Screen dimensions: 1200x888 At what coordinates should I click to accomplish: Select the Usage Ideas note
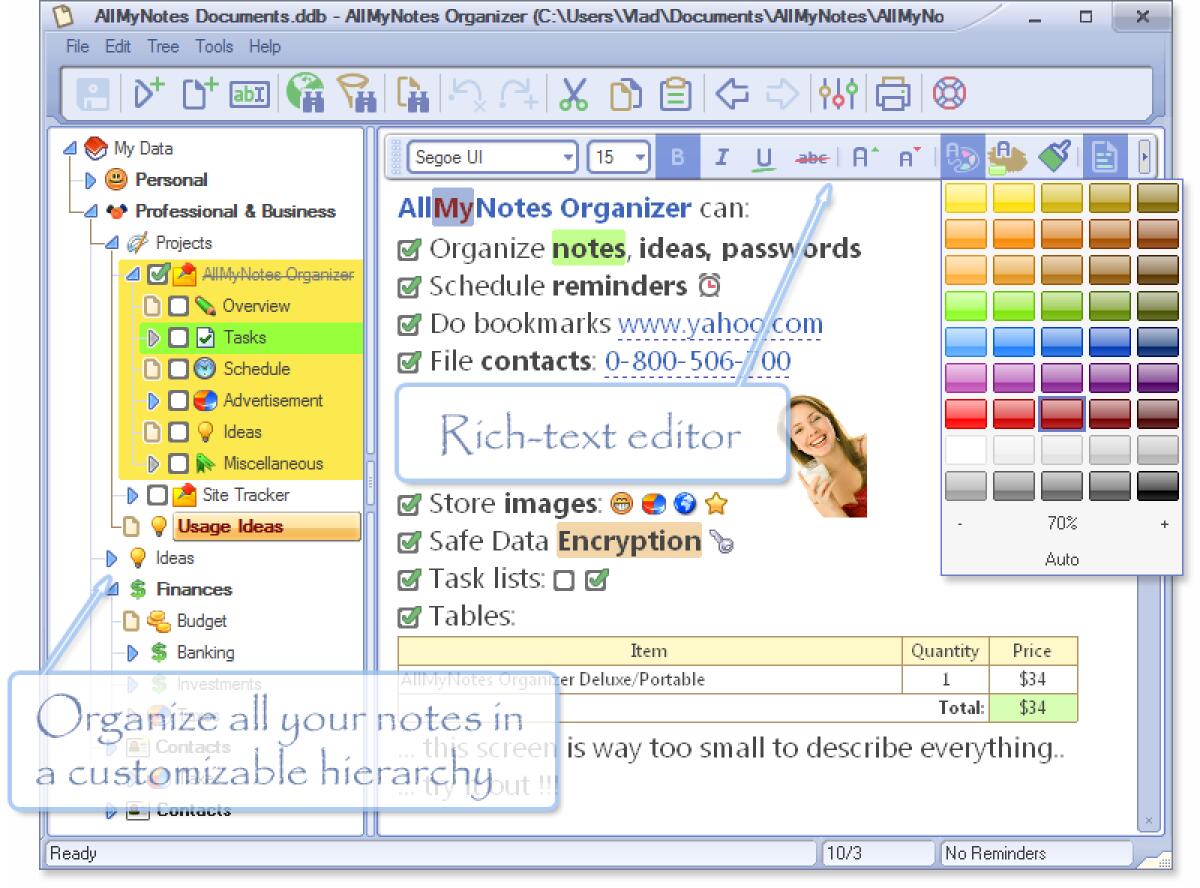click(230, 527)
